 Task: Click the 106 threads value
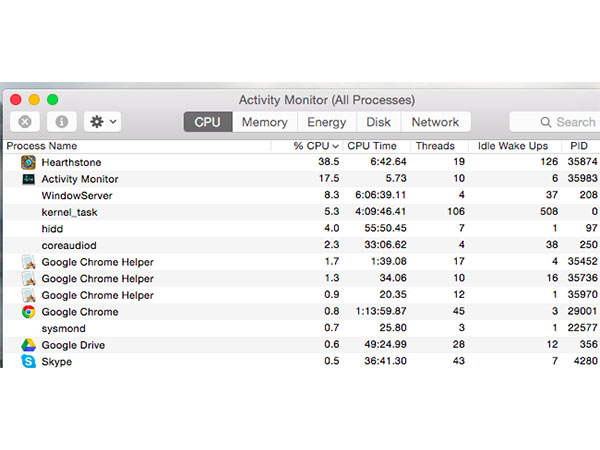pyautogui.click(x=456, y=211)
